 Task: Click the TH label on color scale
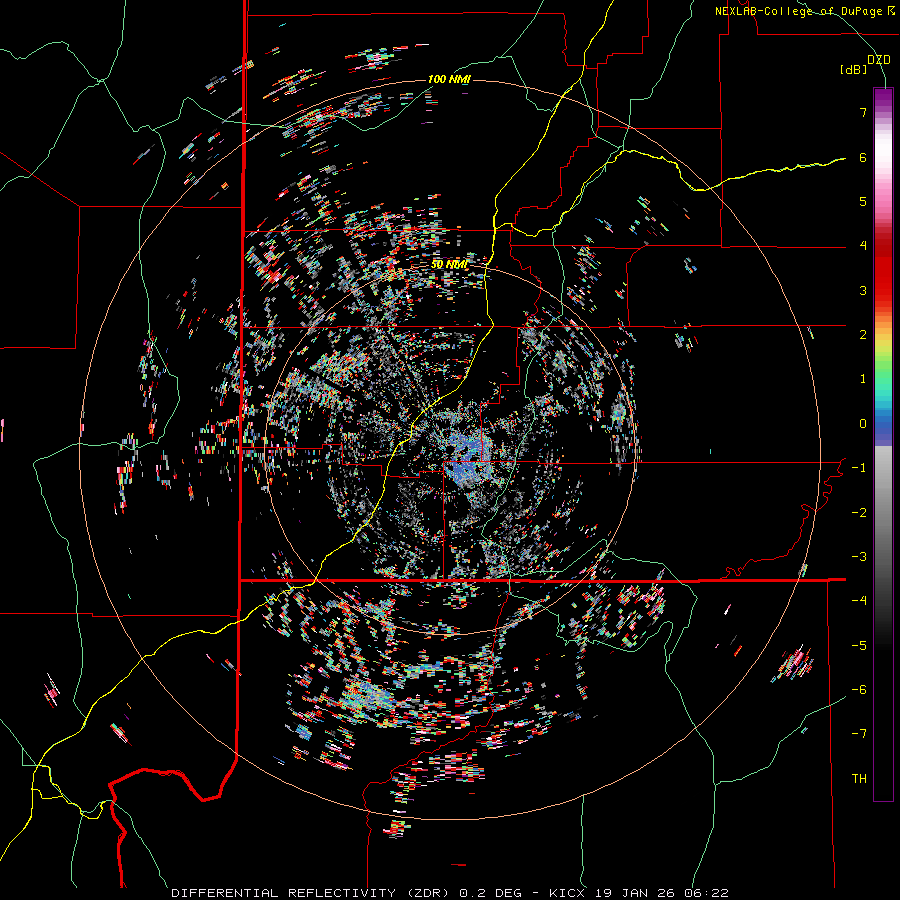[x=859, y=779]
